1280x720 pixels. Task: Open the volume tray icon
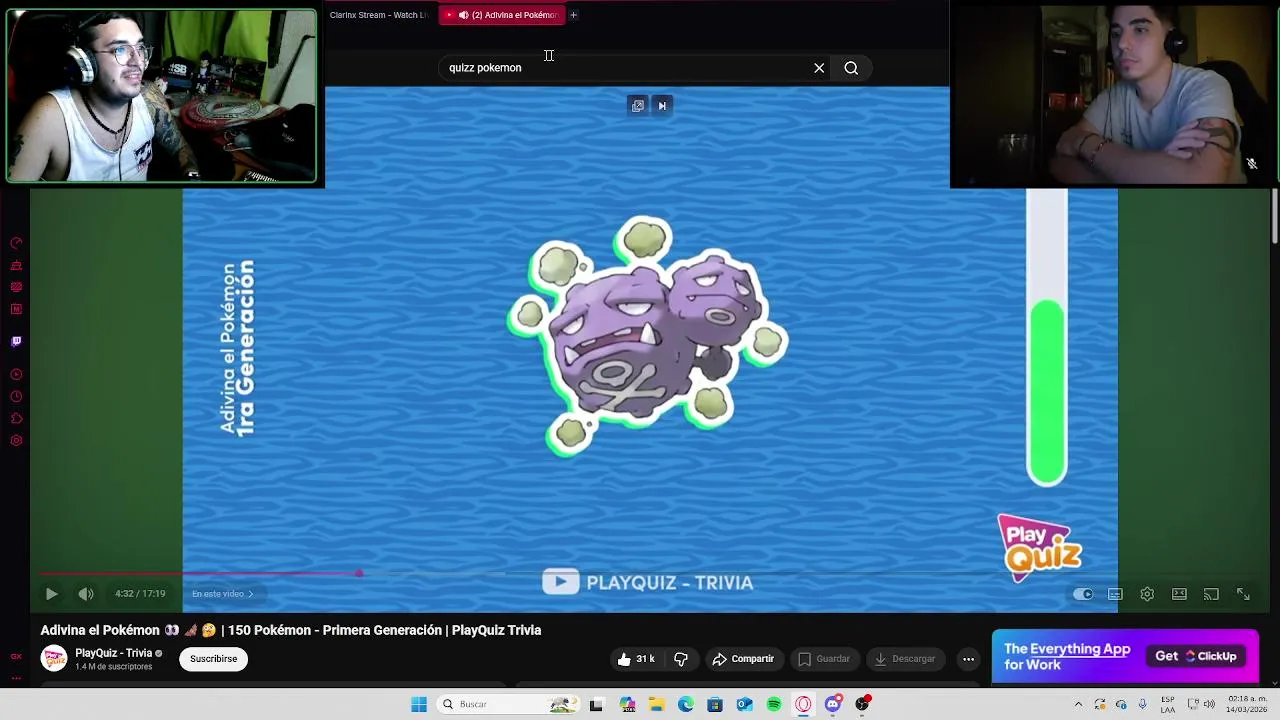(x=1211, y=704)
